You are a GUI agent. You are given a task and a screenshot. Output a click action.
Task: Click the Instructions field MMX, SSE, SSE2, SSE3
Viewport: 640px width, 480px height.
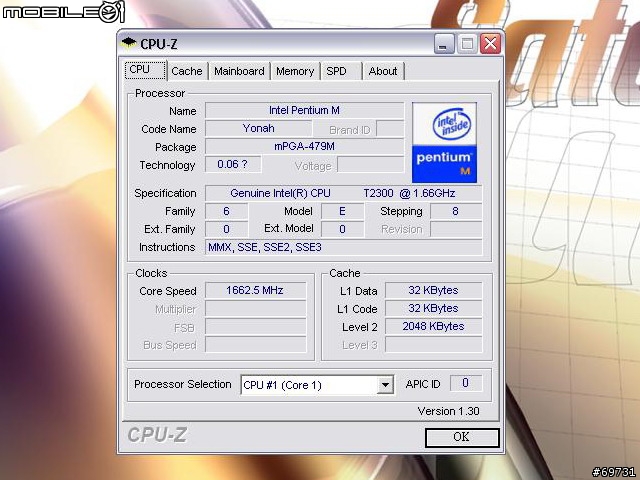click(x=343, y=247)
